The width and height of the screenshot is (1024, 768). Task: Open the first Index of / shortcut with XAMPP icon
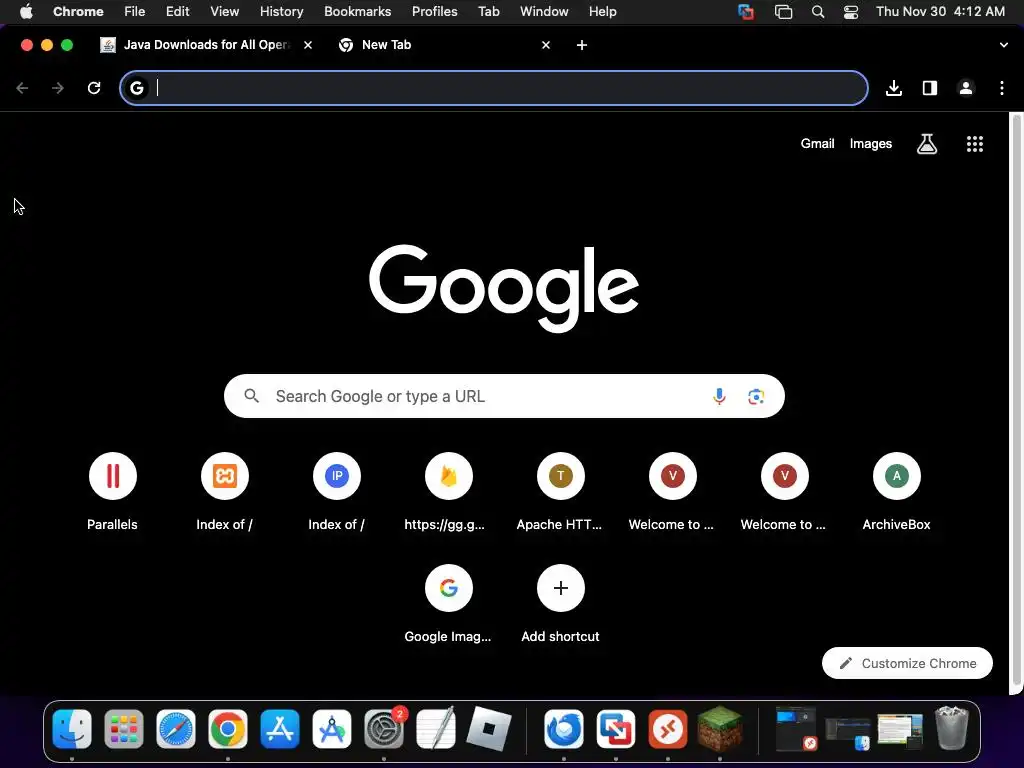coord(225,492)
